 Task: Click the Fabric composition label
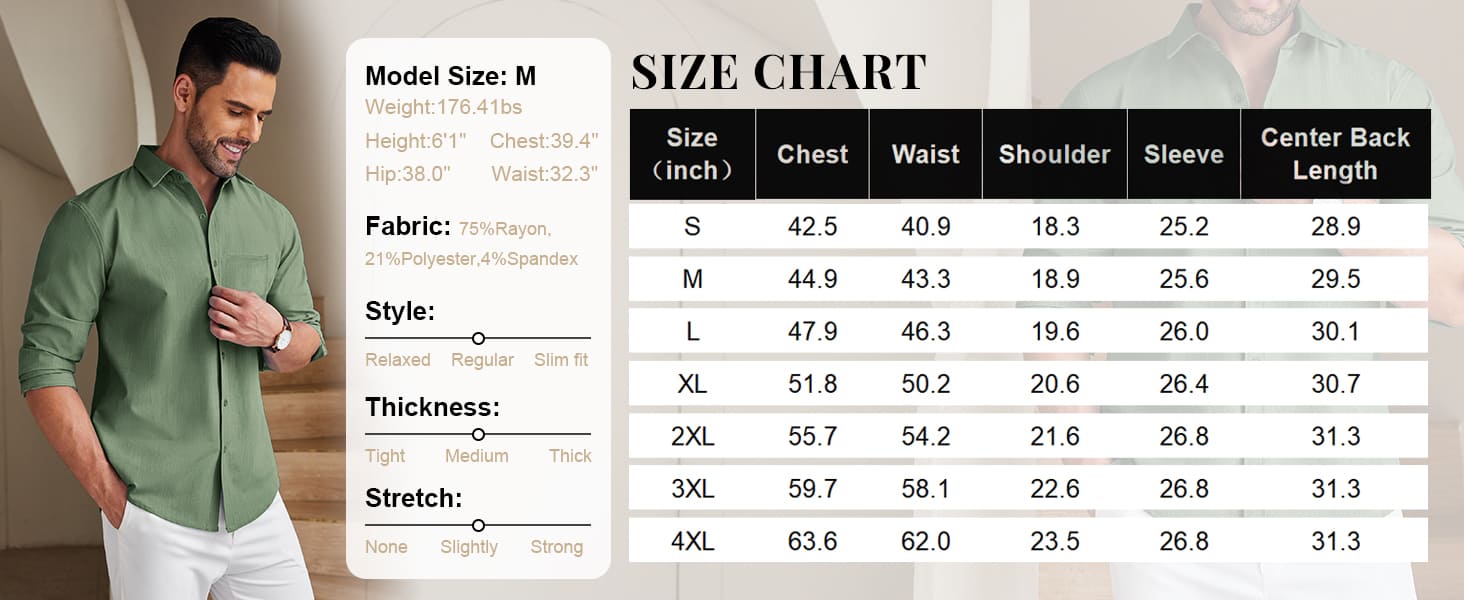tap(408, 226)
